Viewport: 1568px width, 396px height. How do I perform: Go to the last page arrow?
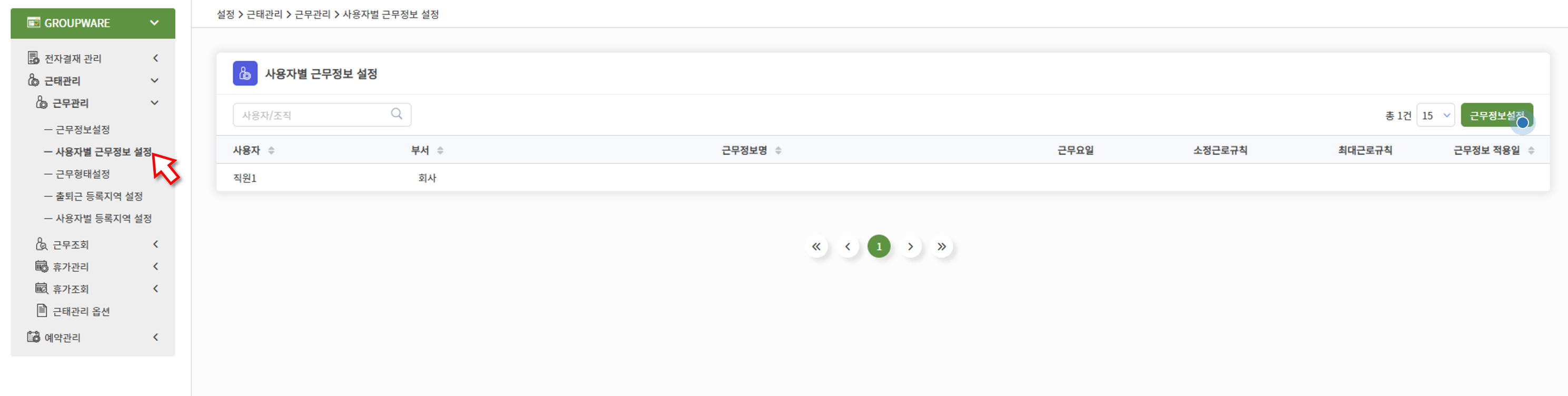point(942,246)
